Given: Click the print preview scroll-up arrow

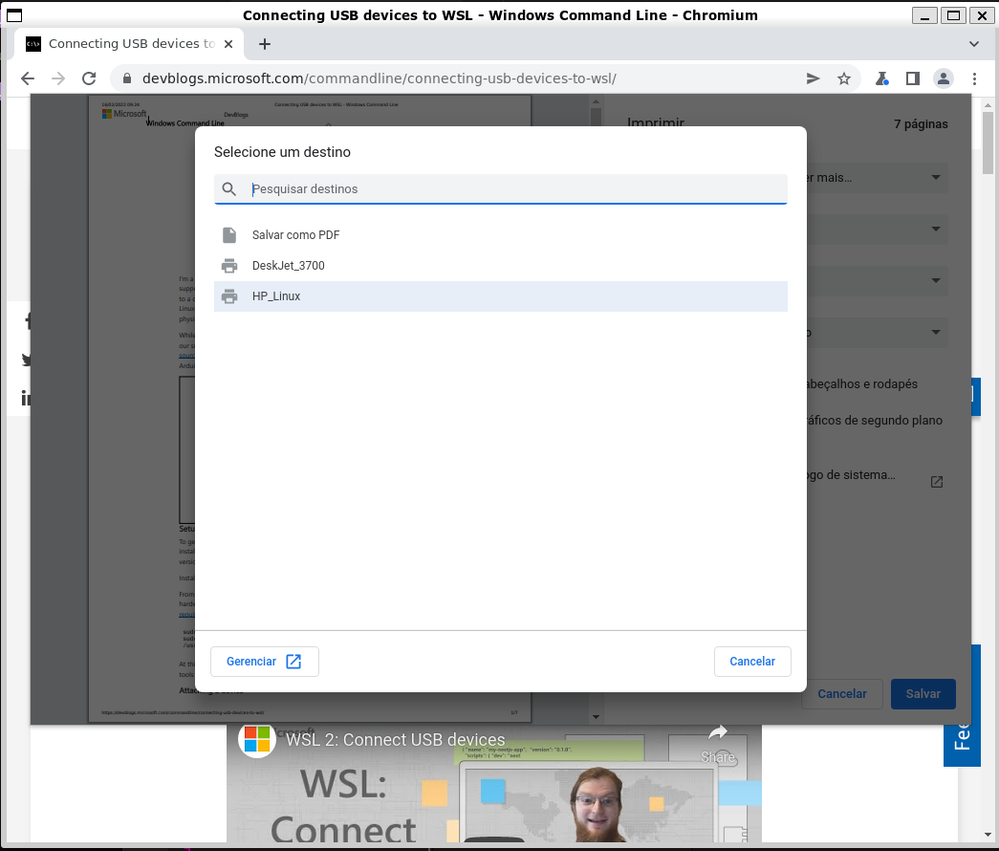Looking at the screenshot, I should point(596,101).
